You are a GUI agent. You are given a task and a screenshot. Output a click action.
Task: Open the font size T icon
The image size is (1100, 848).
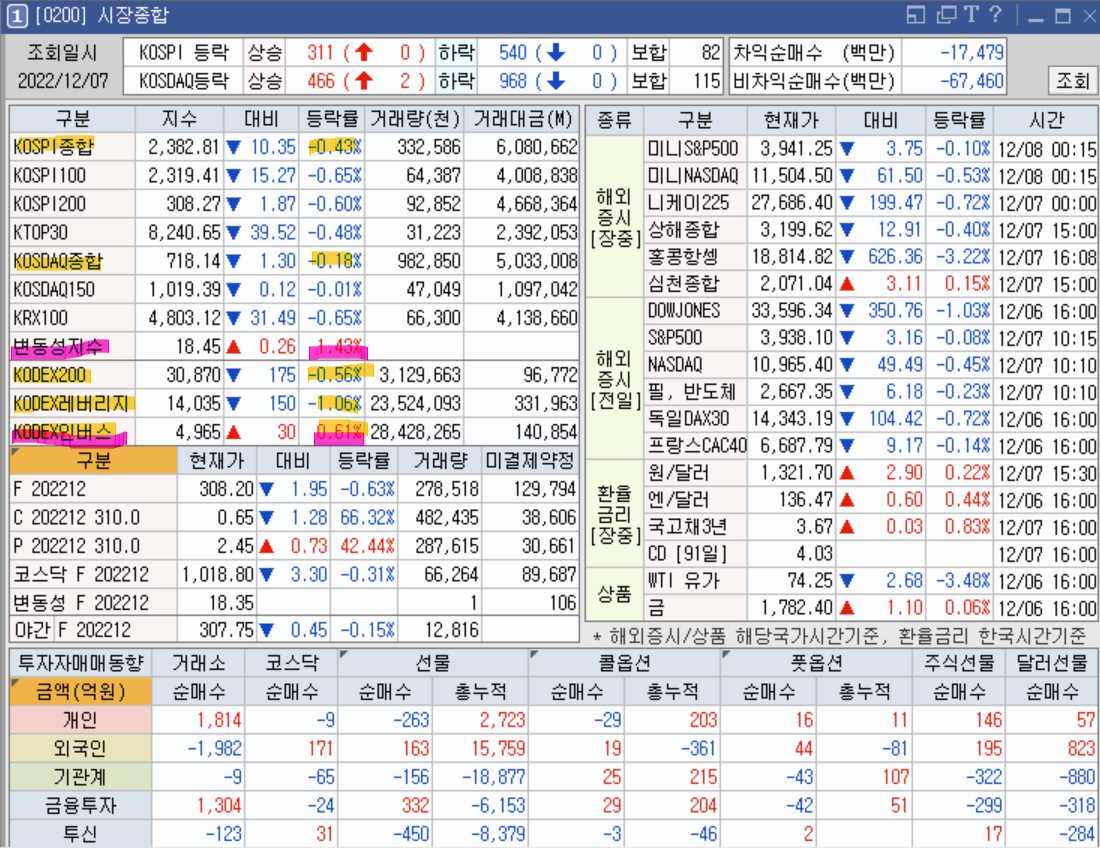(x=972, y=15)
